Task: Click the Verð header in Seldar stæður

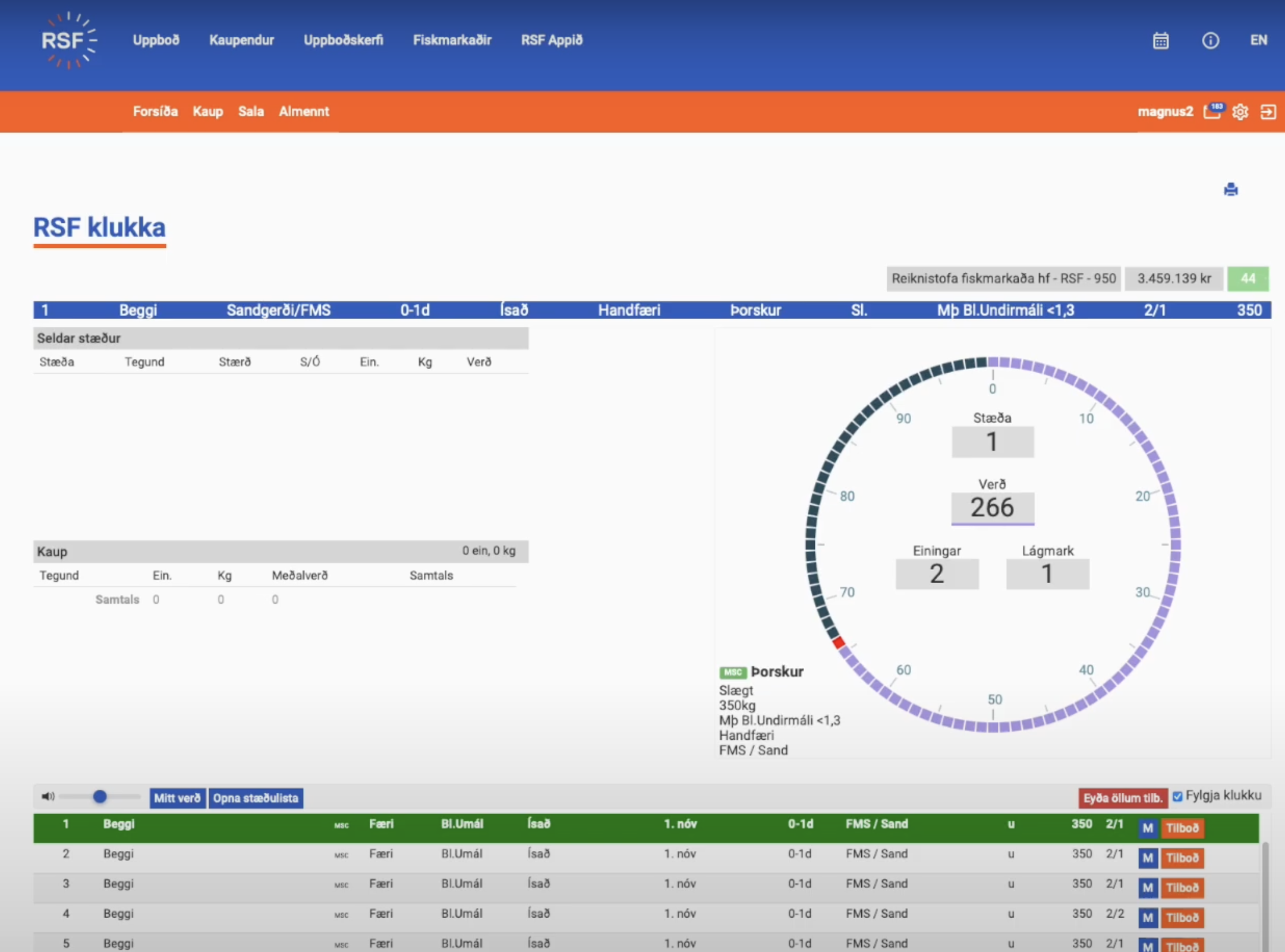Action: 479,362
